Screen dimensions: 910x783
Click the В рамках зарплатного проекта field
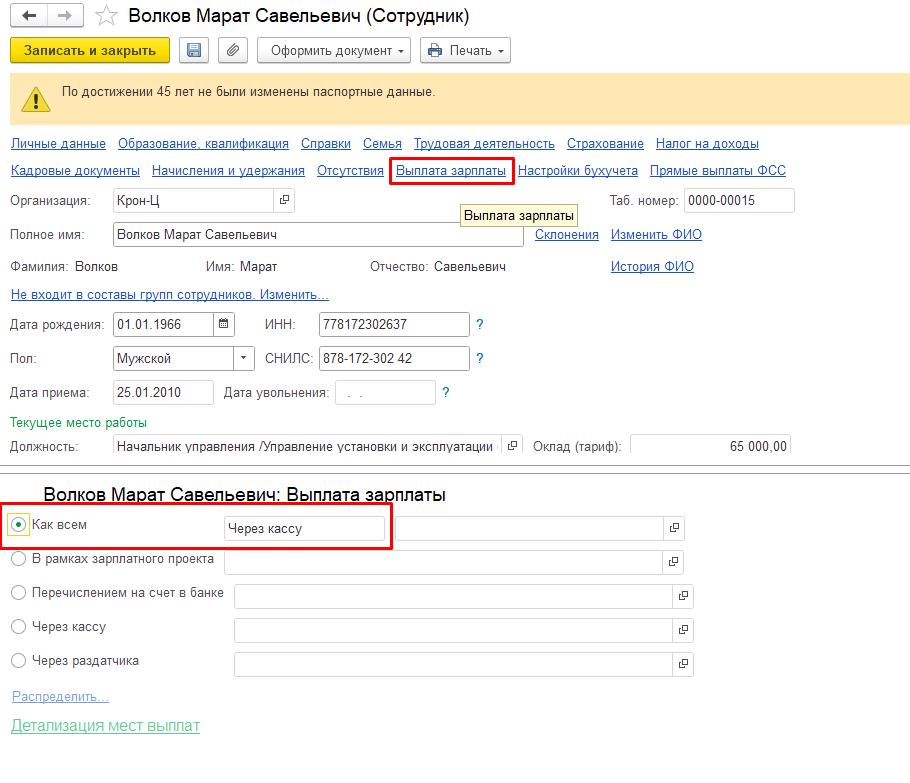click(443, 562)
